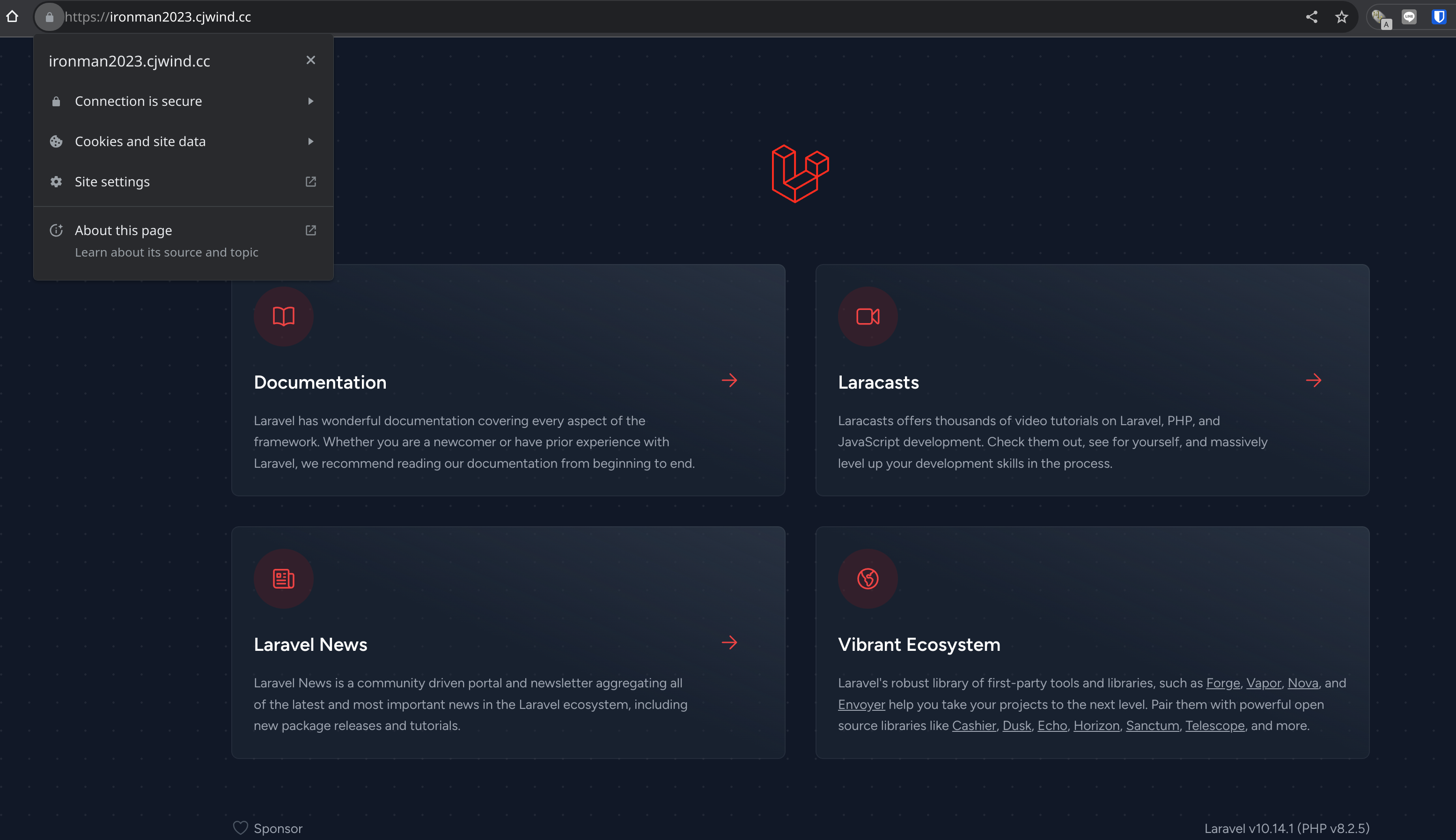Open Cookies and site data

coord(184,141)
